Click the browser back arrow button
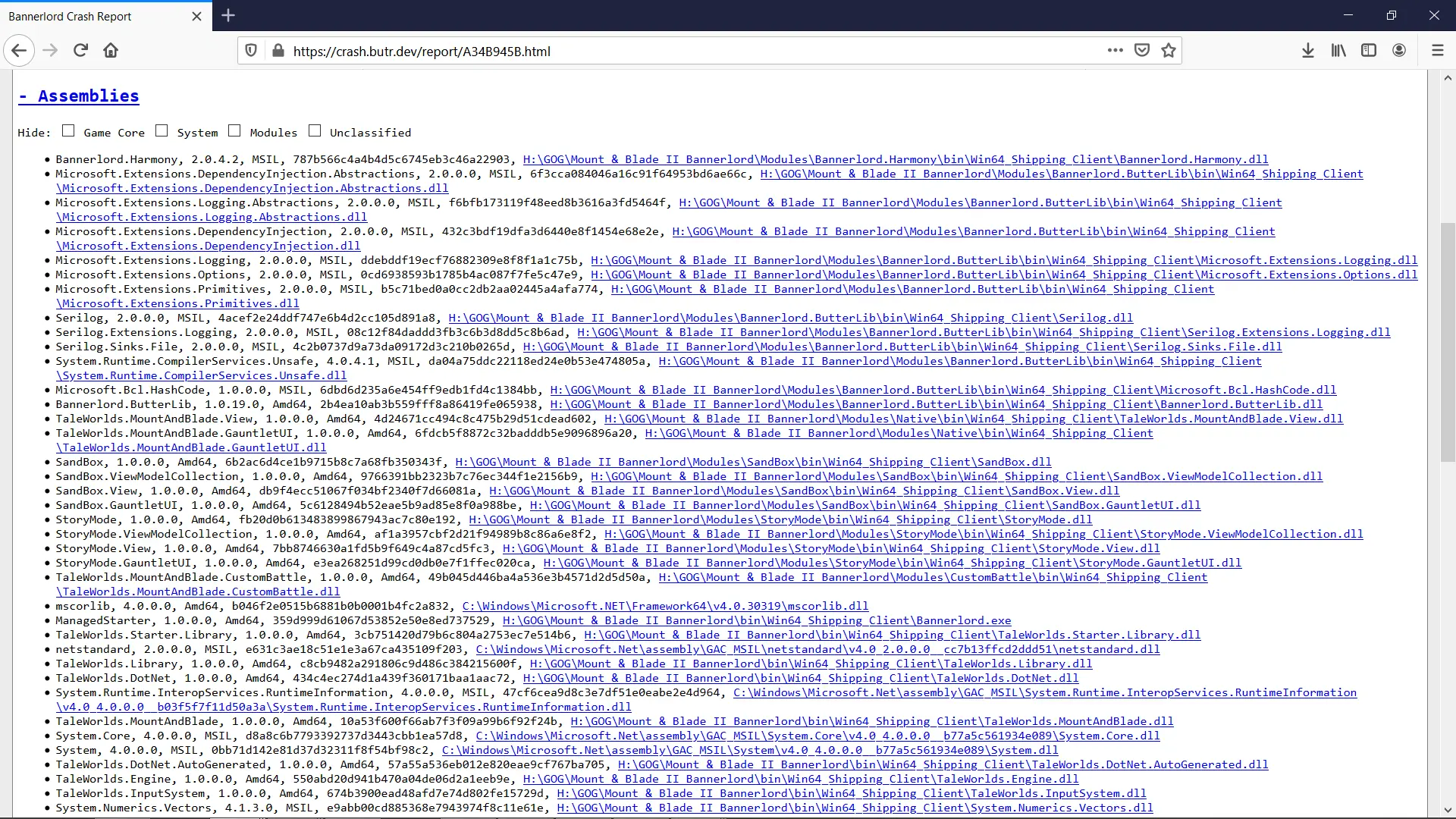1456x819 pixels. 19,51
